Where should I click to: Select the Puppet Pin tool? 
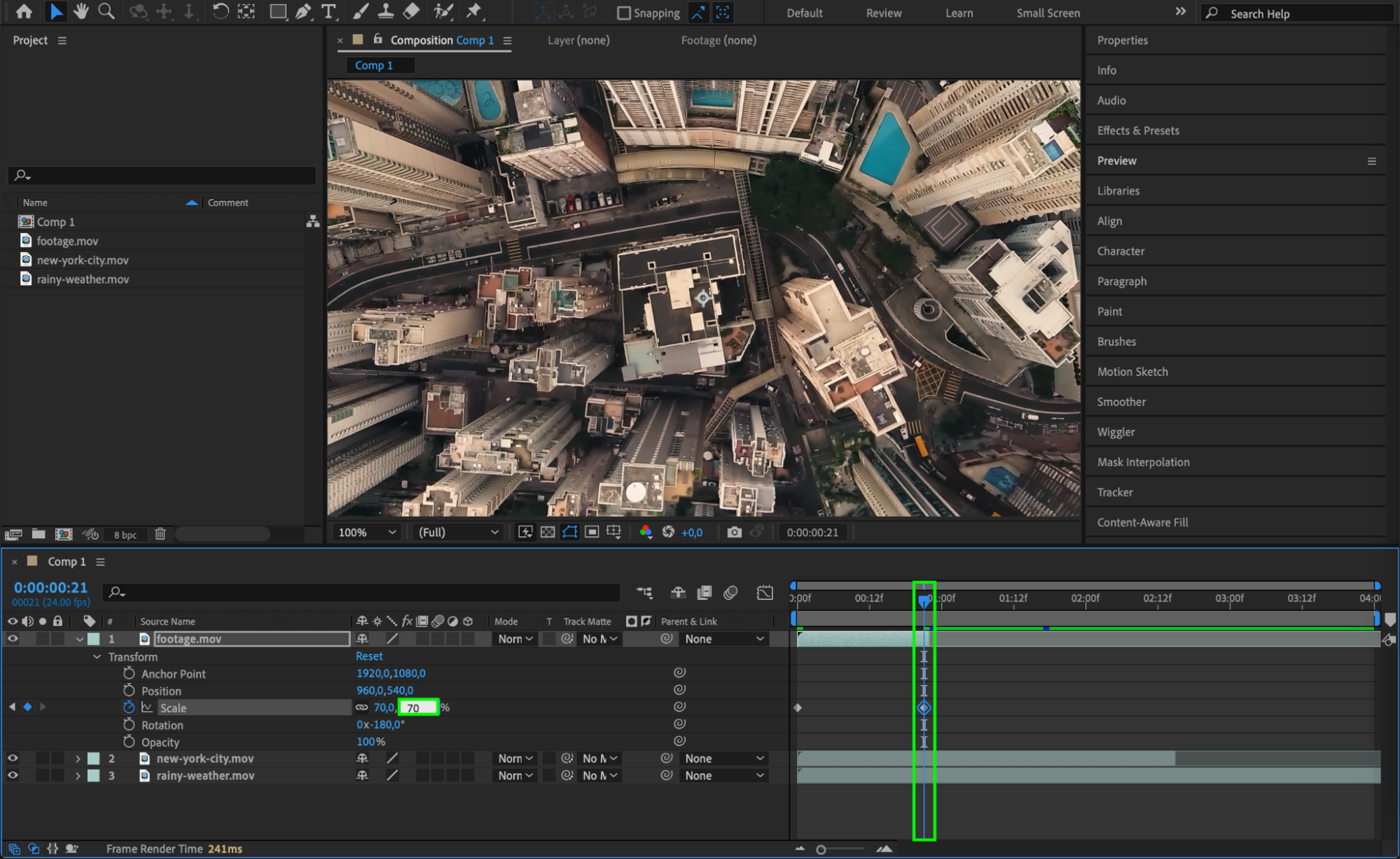coord(474,11)
